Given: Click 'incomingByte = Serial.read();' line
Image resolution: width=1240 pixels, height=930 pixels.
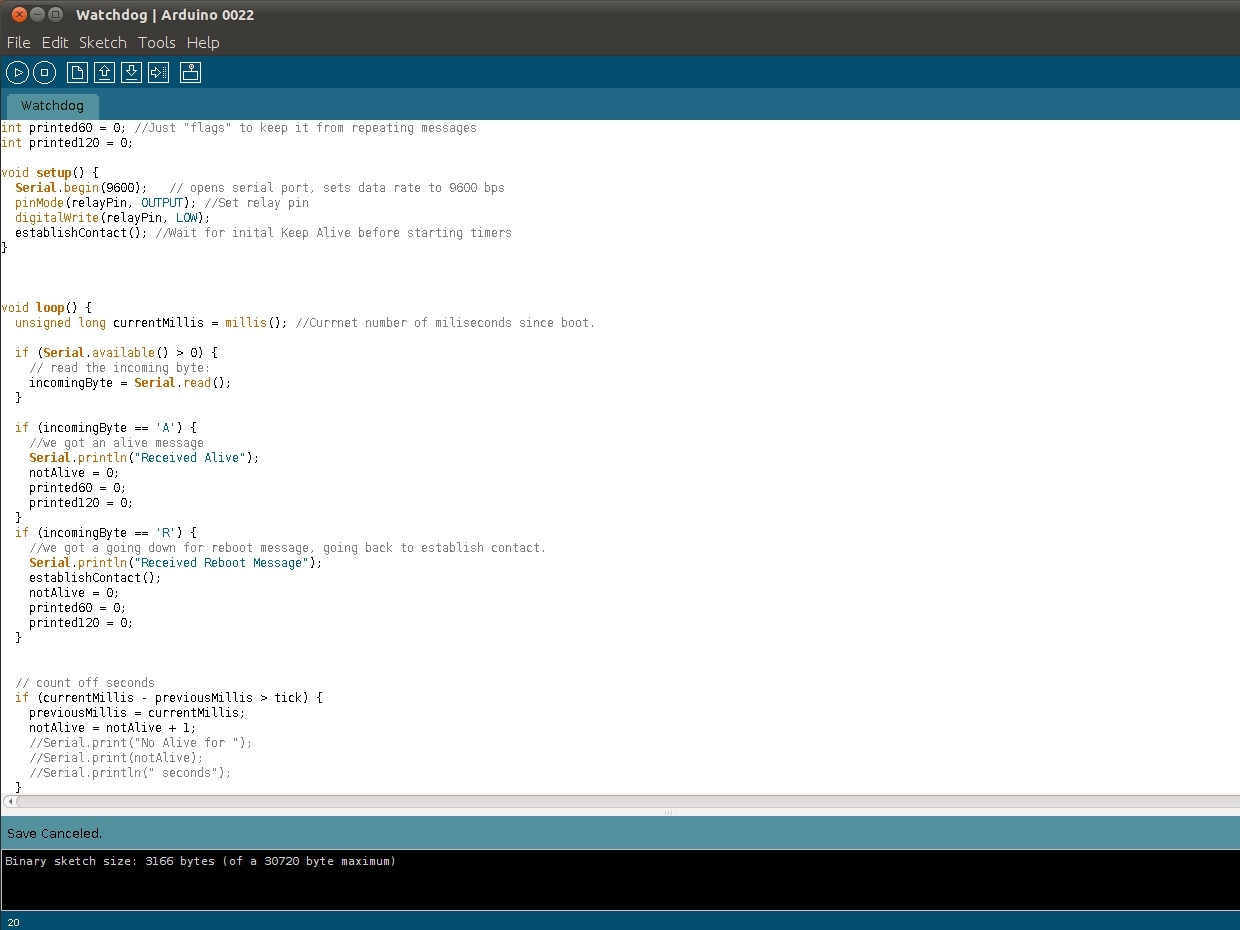Looking at the screenshot, I should (x=130, y=383).
